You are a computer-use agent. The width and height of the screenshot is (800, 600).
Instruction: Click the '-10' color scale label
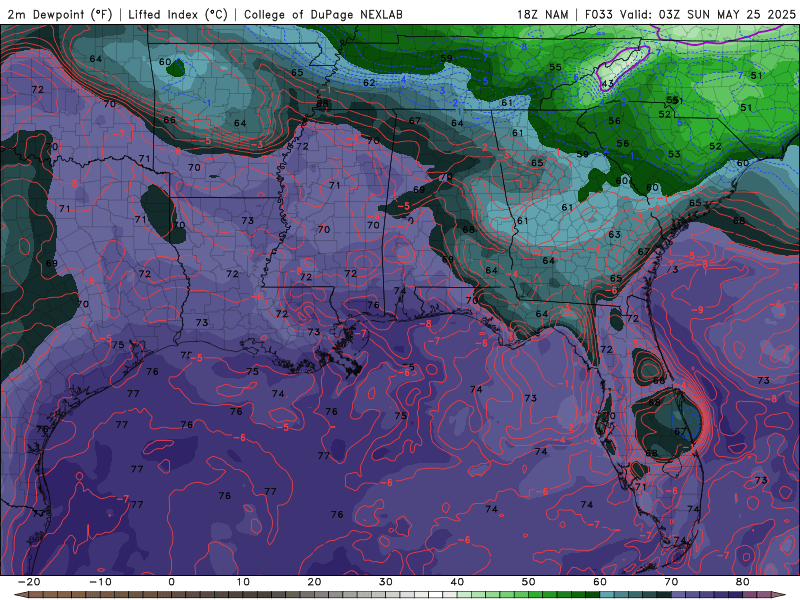(x=100, y=582)
